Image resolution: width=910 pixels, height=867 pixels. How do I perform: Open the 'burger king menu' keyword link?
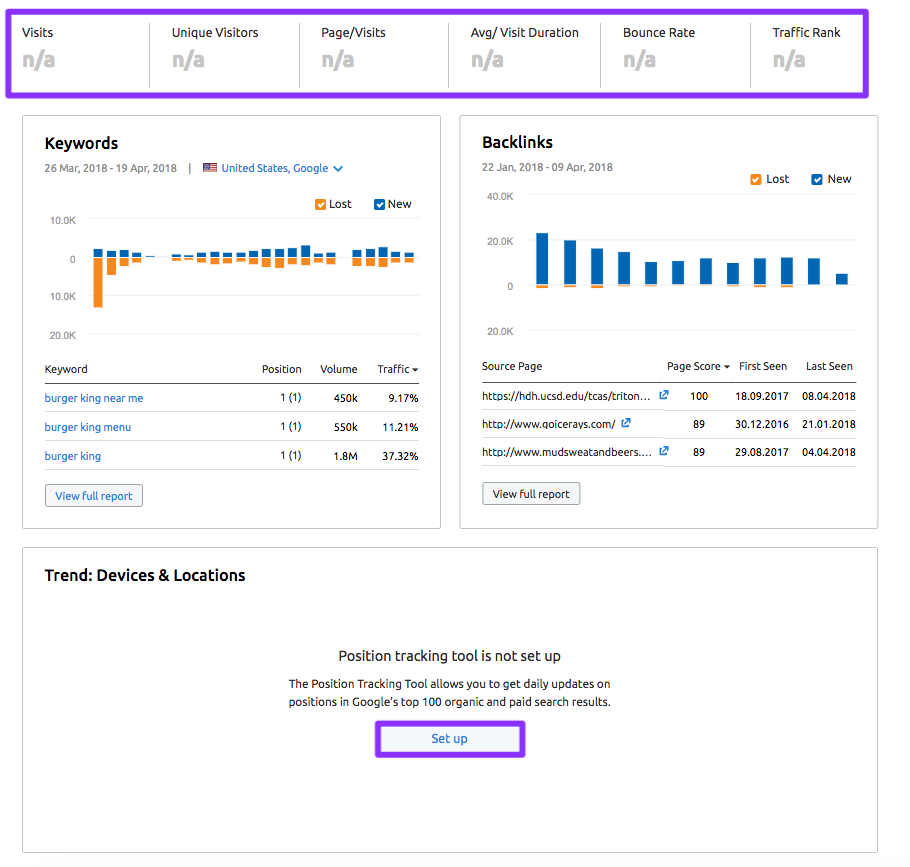point(88,427)
